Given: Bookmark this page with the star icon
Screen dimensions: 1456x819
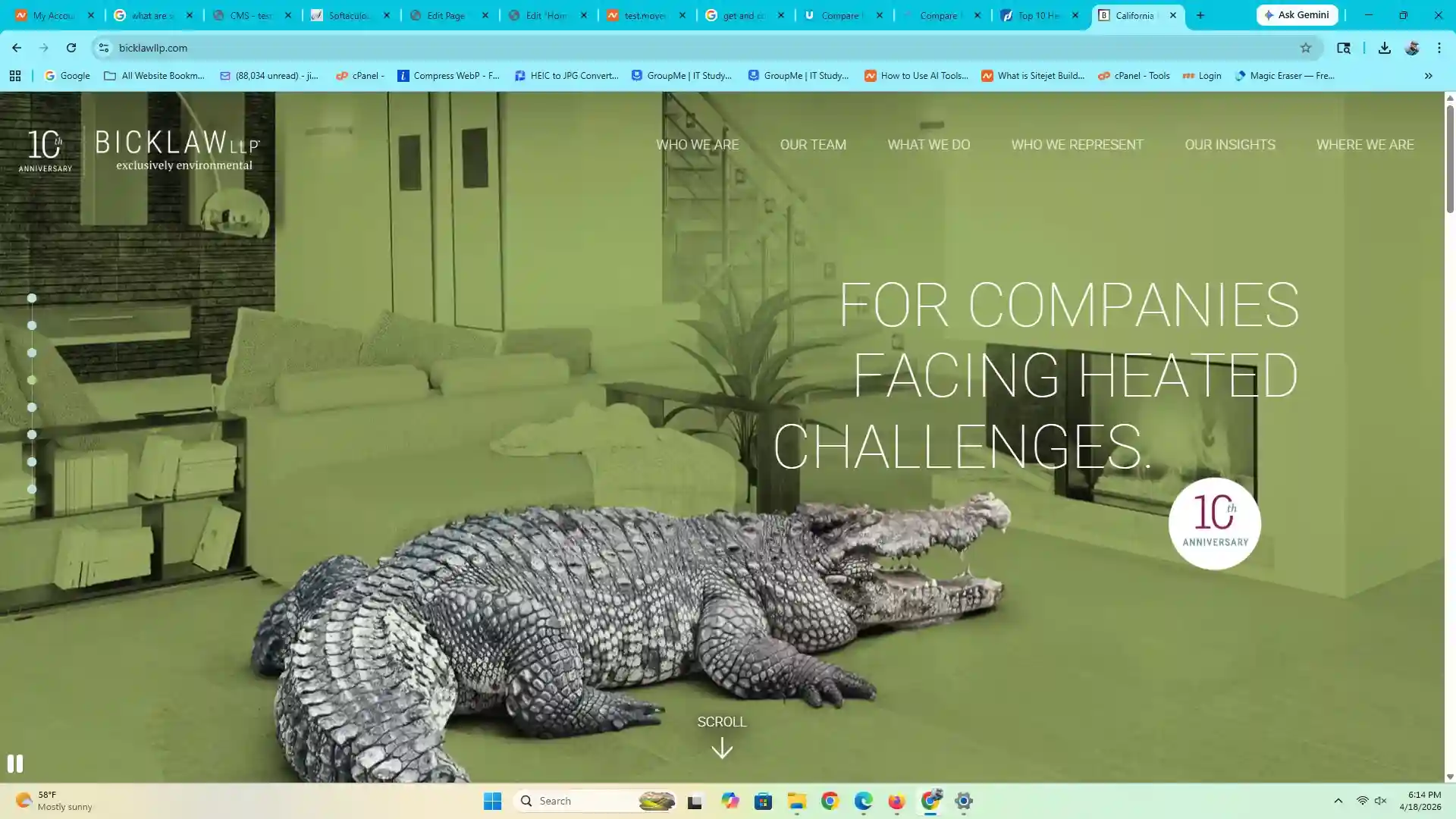Looking at the screenshot, I should click(x=1307, y=47).
